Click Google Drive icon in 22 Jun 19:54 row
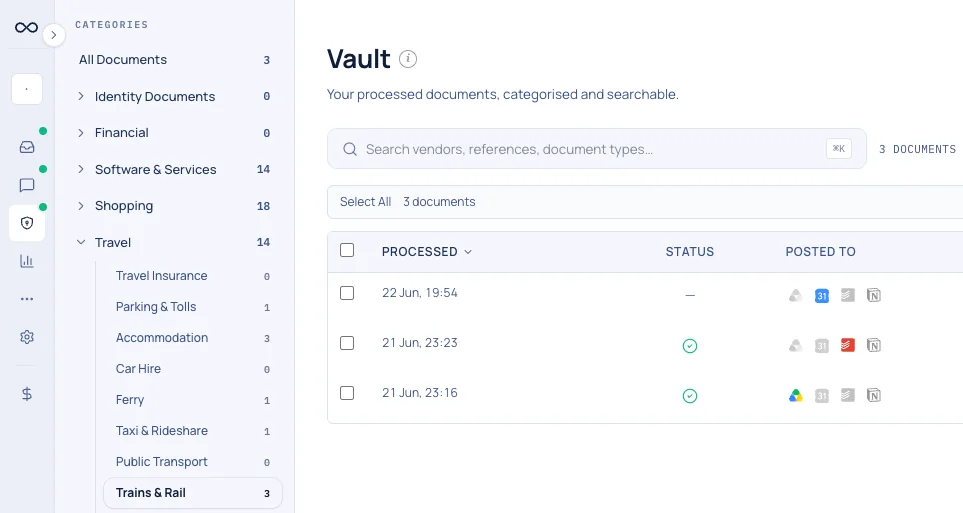 coord(795,296)
